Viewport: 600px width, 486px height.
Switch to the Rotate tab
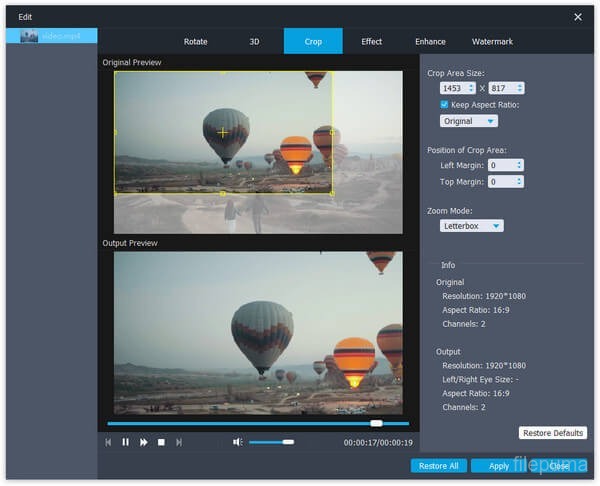[x=196, y=42]
